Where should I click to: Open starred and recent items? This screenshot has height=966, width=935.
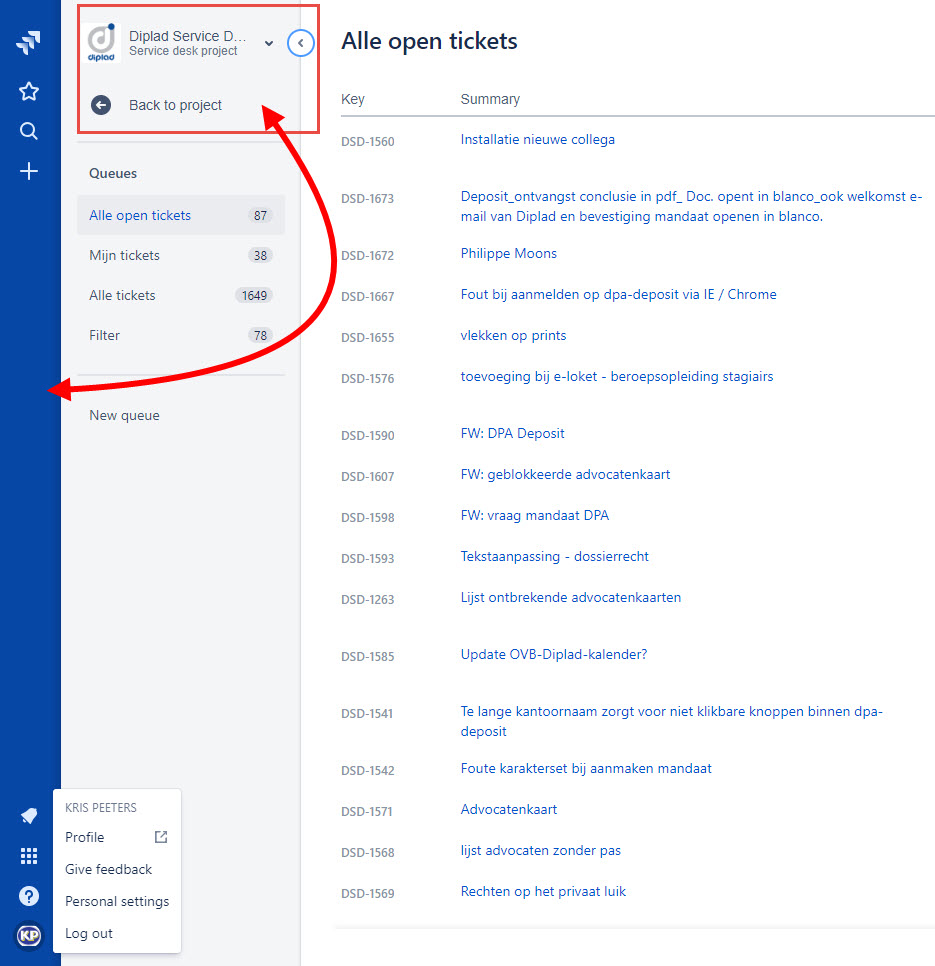pyautogui.click(x=28, y=91)
